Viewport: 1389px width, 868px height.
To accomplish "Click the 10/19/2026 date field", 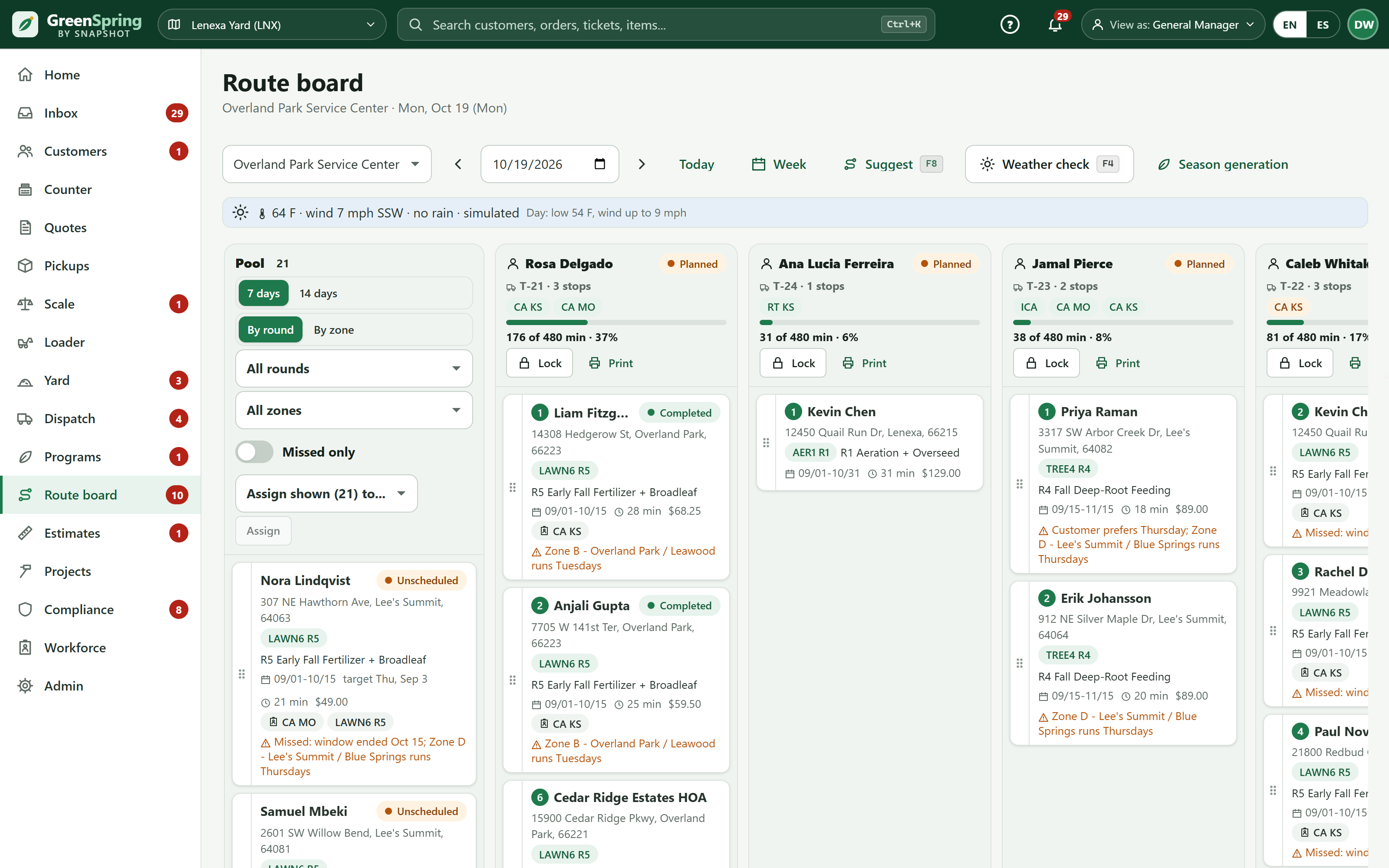I will [549, 164].
